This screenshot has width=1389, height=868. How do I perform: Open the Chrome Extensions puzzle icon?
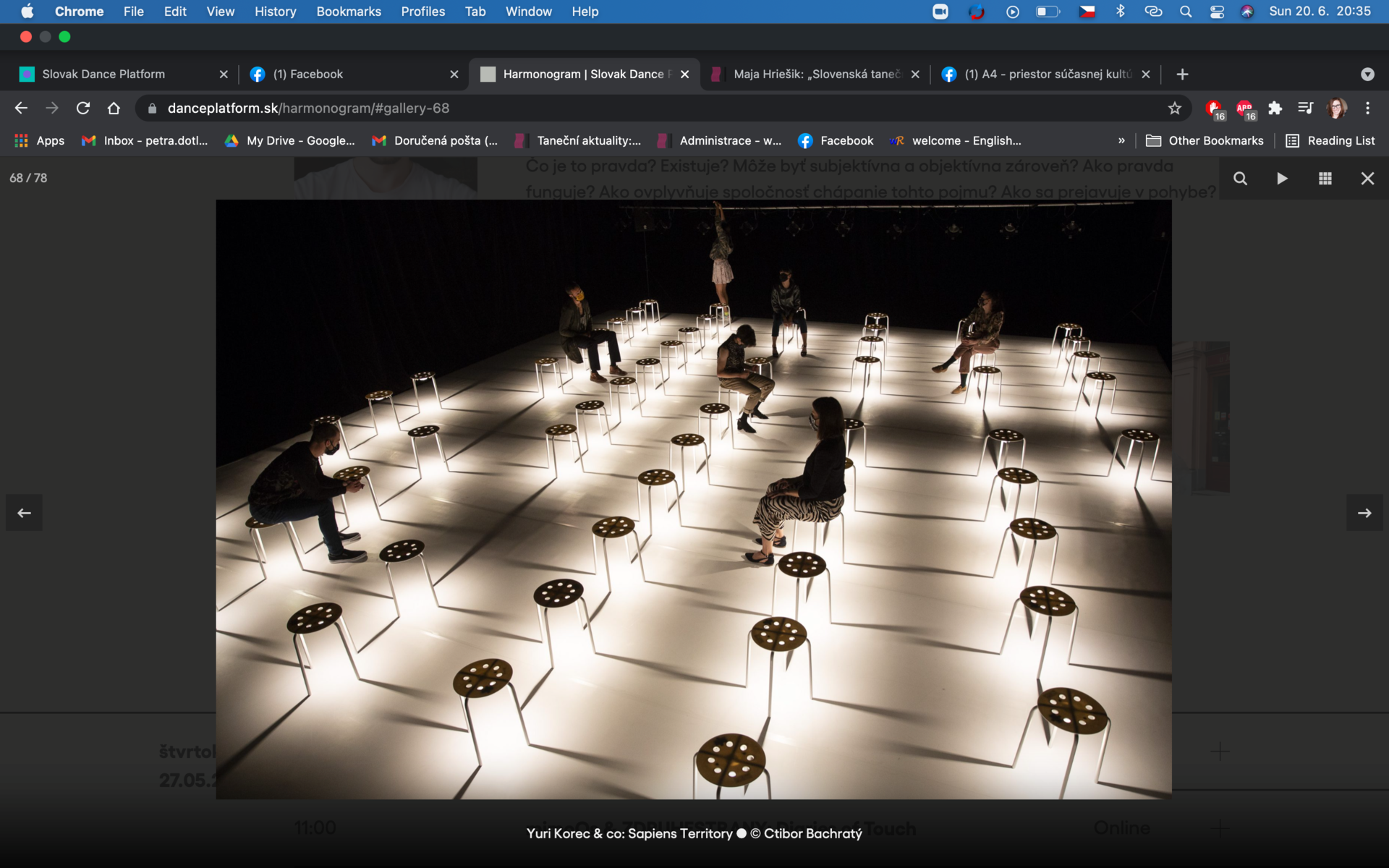click(x=1275, y=108)
